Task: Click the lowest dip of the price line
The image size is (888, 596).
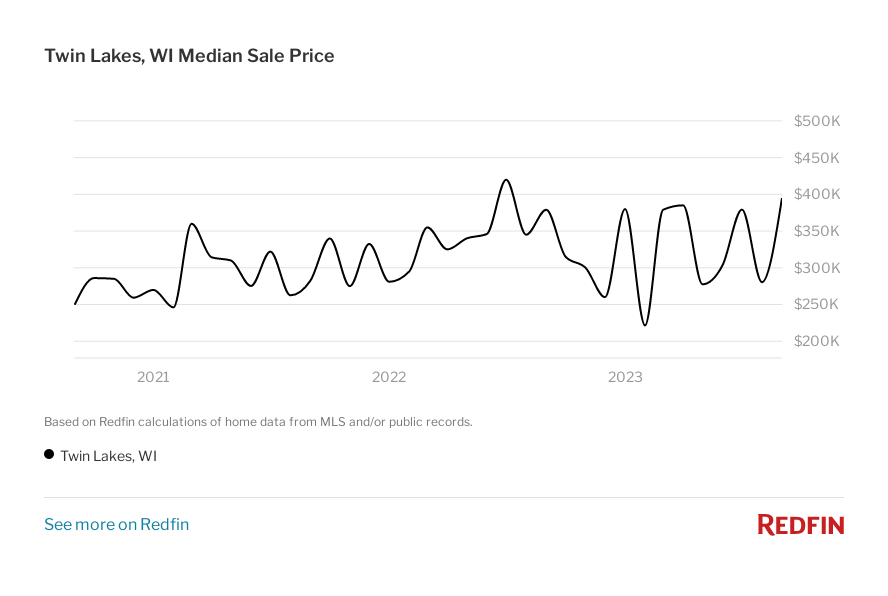Action: pos(645,325)
